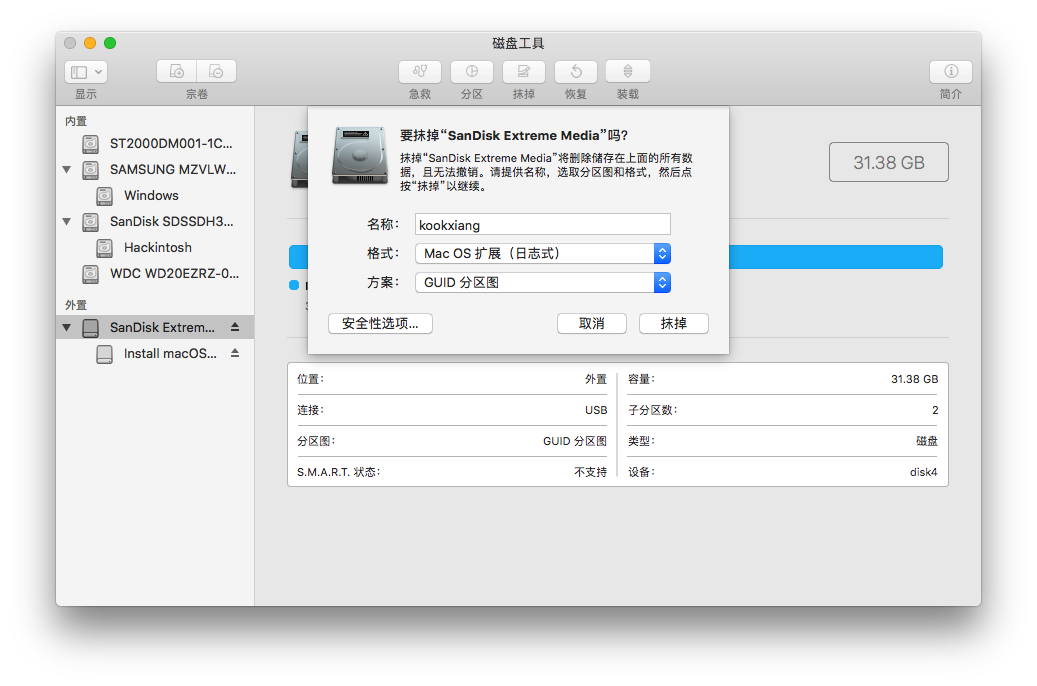
Task: Open the format (格式) dropdown Mac OS 扩展
Action: (x=542, y=254)
